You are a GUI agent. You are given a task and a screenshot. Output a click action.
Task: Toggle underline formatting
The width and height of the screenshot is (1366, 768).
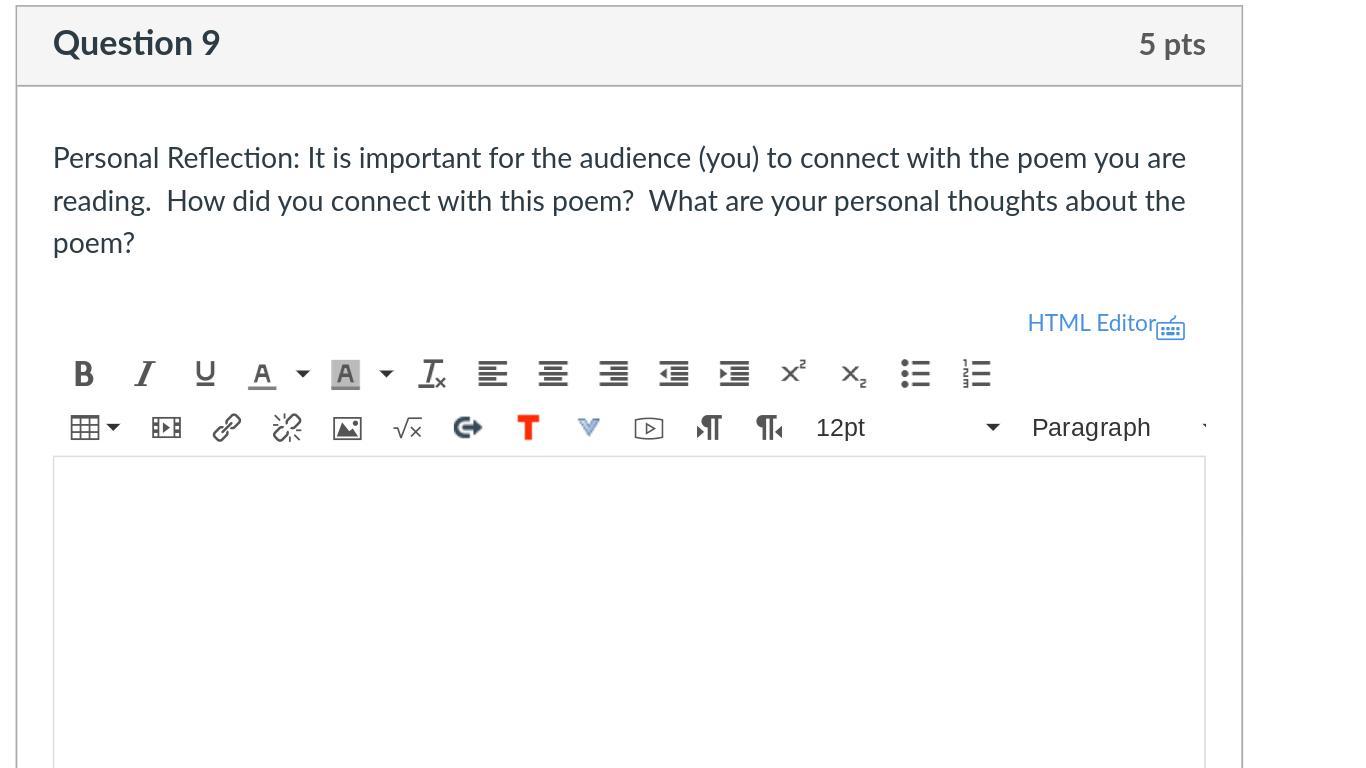(205, 374)
